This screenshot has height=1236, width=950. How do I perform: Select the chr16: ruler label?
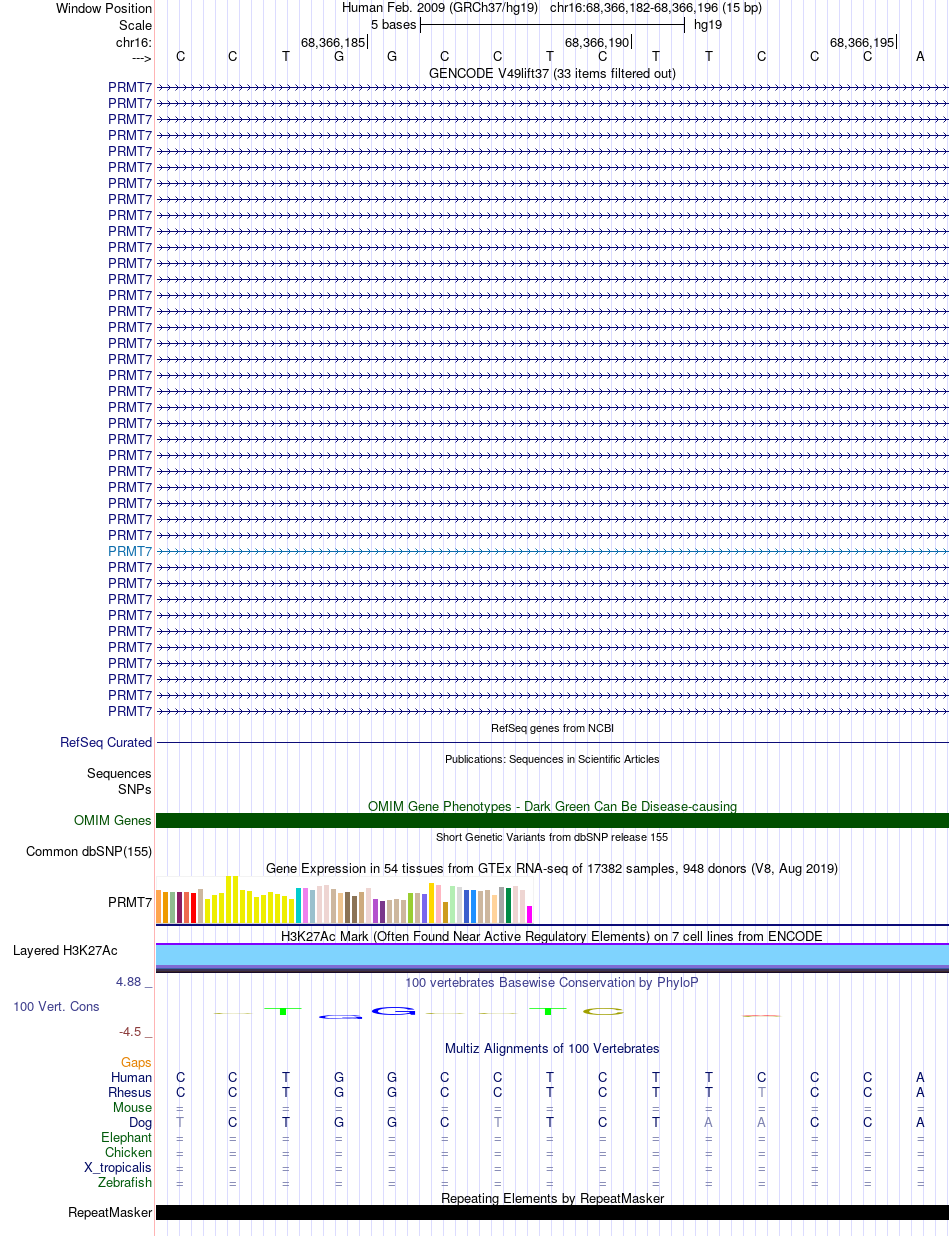(134, 42)
